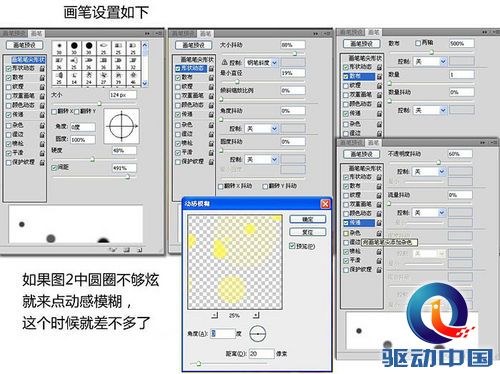The height and width of the screenshot is (374, 500).
Task: Click 确定 button in motion blur dialog
Action: pos(308,219)
